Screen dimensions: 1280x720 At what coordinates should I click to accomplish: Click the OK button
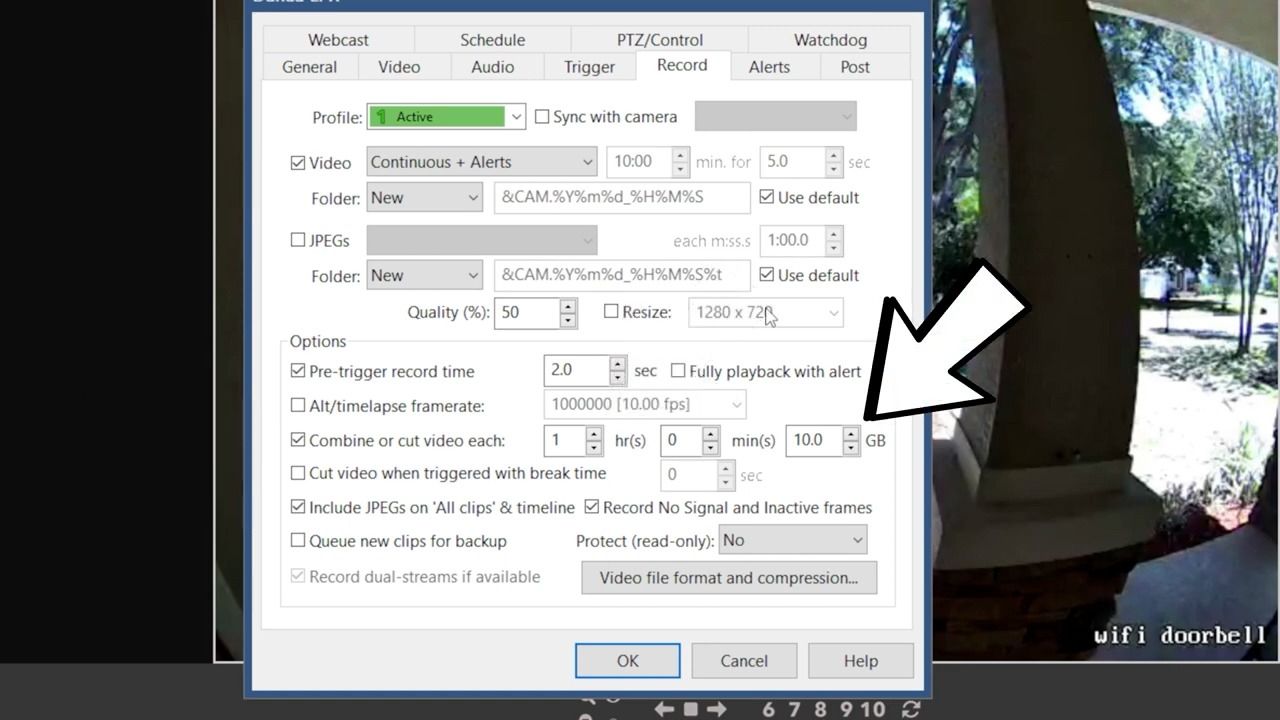tap(628, 661)
